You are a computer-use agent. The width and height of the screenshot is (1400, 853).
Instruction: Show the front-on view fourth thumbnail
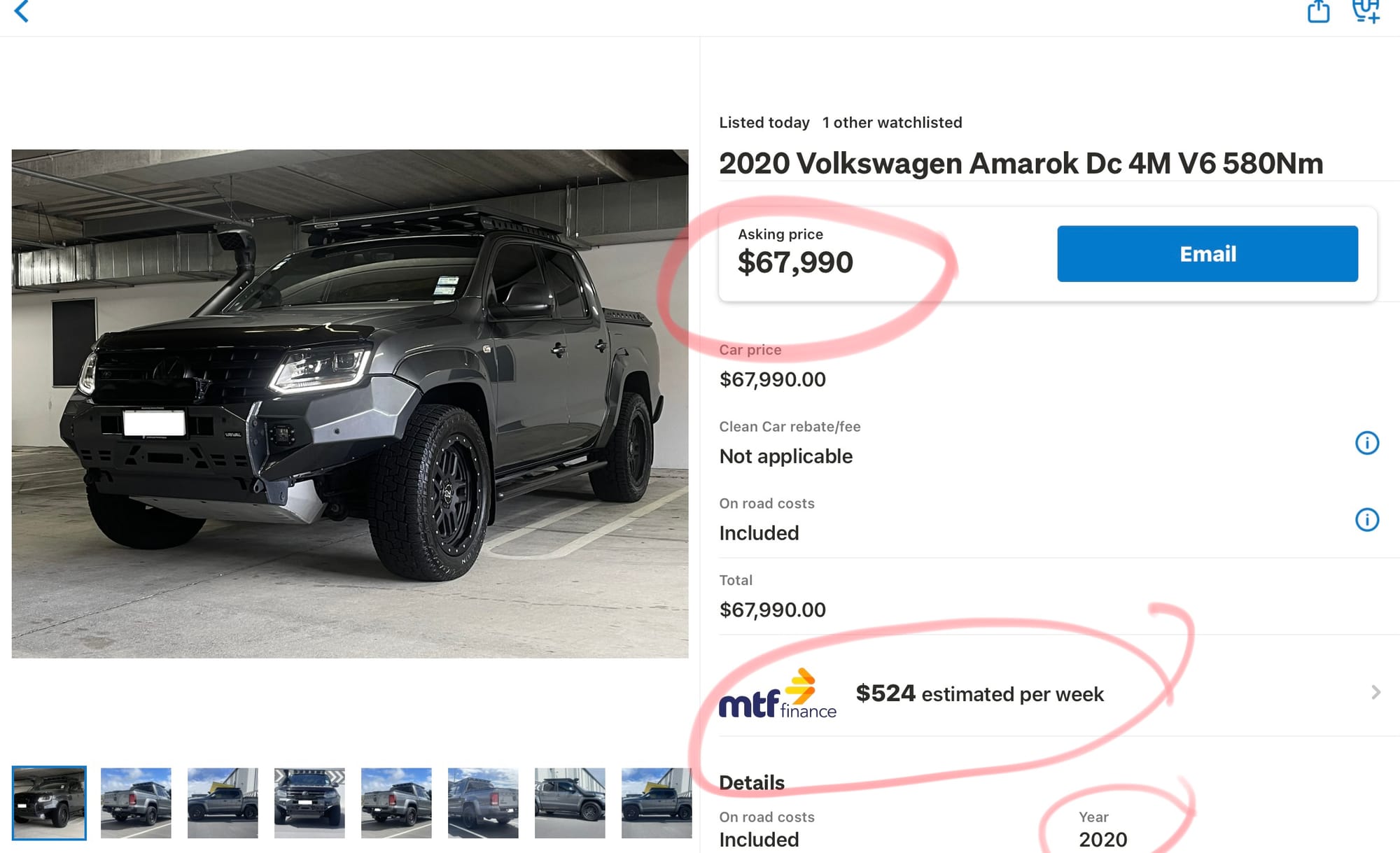tap(309, 803)
